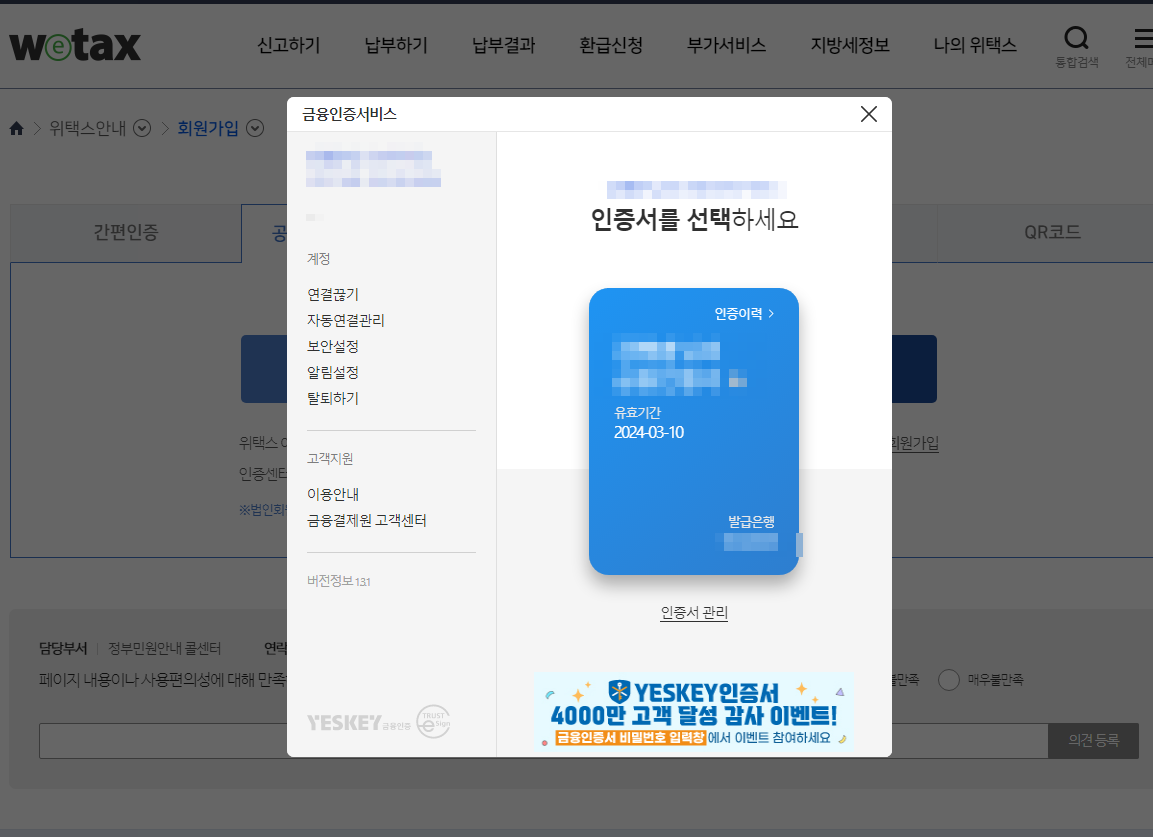The image size is (1153, 837).
Task: Open the 인증서 관리 link
Action: click(x=693, y=614)
